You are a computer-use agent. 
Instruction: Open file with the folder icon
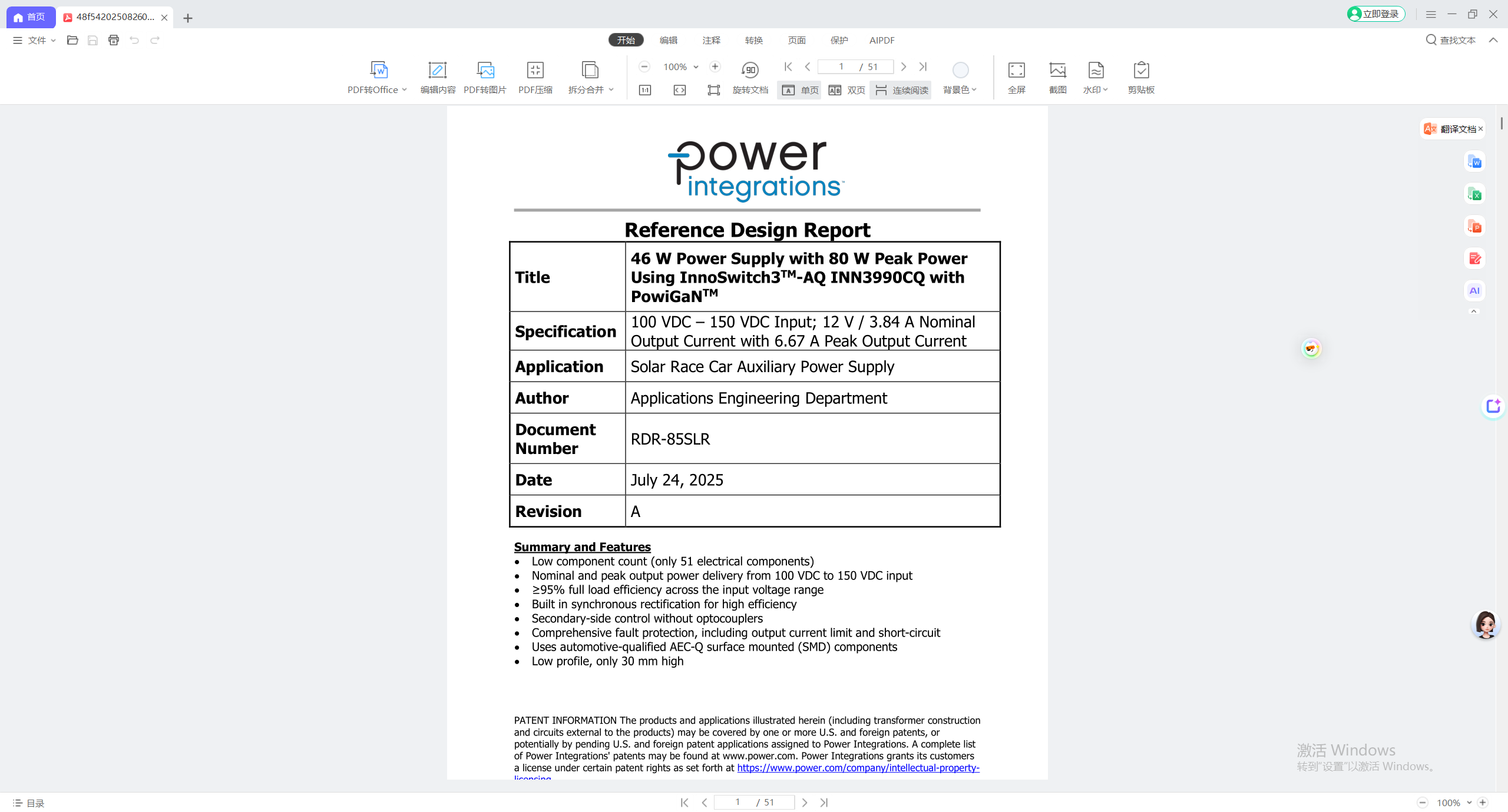point(72,40)
